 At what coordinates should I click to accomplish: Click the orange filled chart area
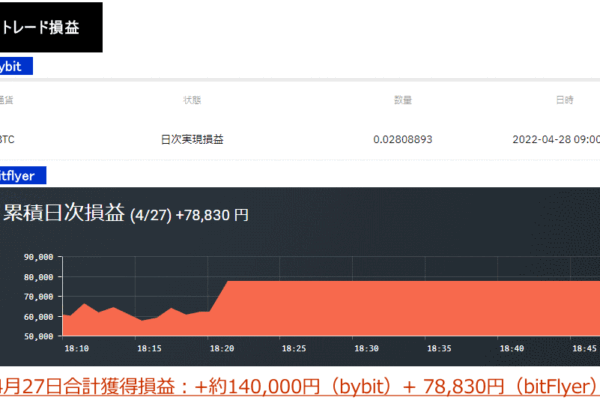(x=400, y=310)
